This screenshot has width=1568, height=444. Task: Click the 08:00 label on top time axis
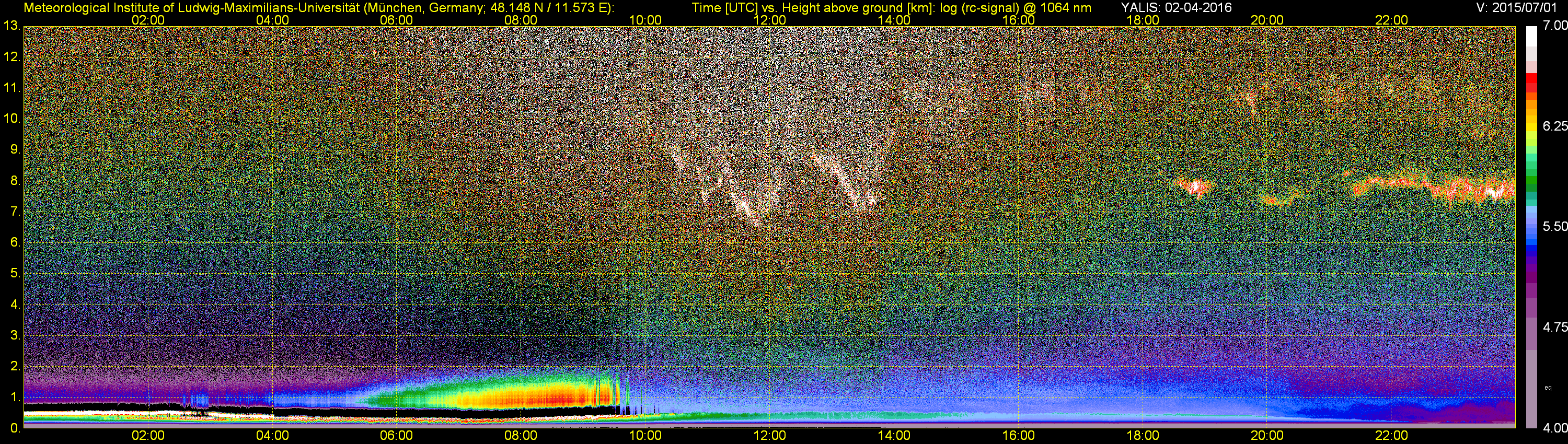521,20
